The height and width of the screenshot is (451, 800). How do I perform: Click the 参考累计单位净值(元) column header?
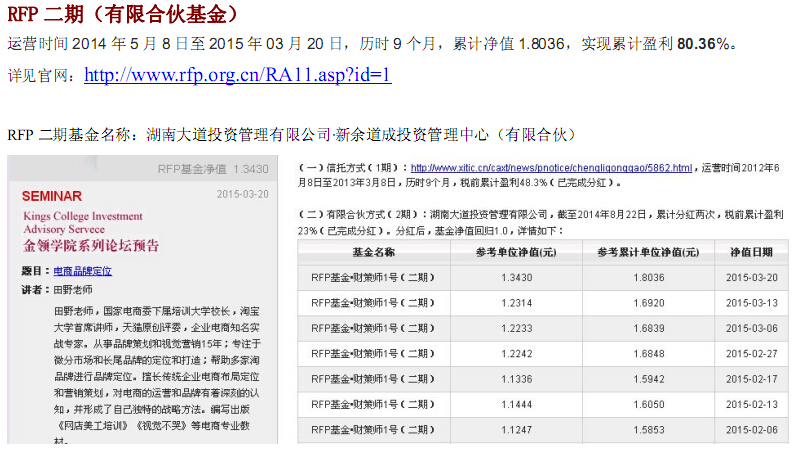pos(648,252)
